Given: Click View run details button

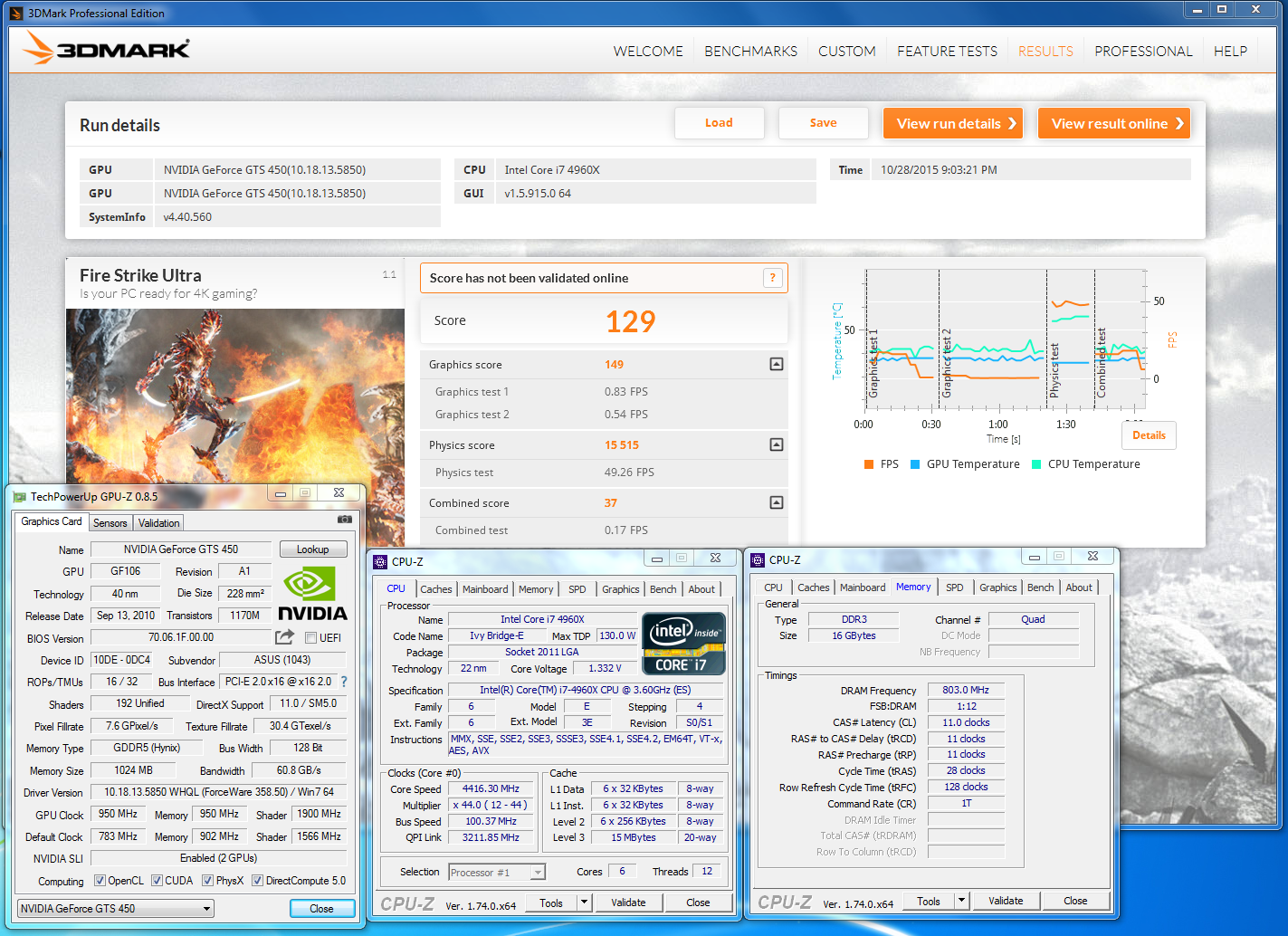Looking at the screenshot, I should (953, 123).
